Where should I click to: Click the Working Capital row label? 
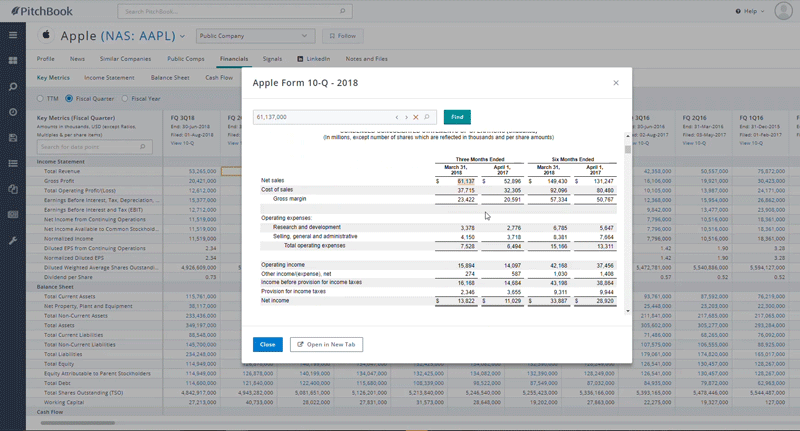tap(64, 402)
